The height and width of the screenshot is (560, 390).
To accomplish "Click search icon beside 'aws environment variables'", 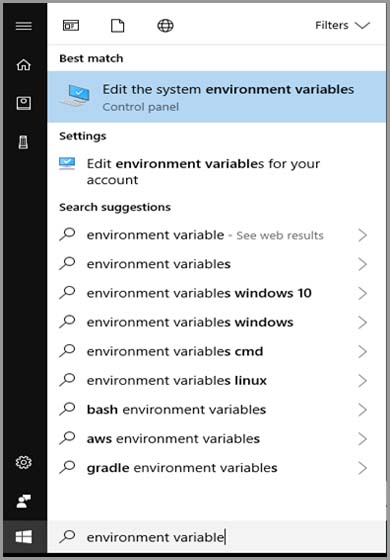I will click(67, 438).
